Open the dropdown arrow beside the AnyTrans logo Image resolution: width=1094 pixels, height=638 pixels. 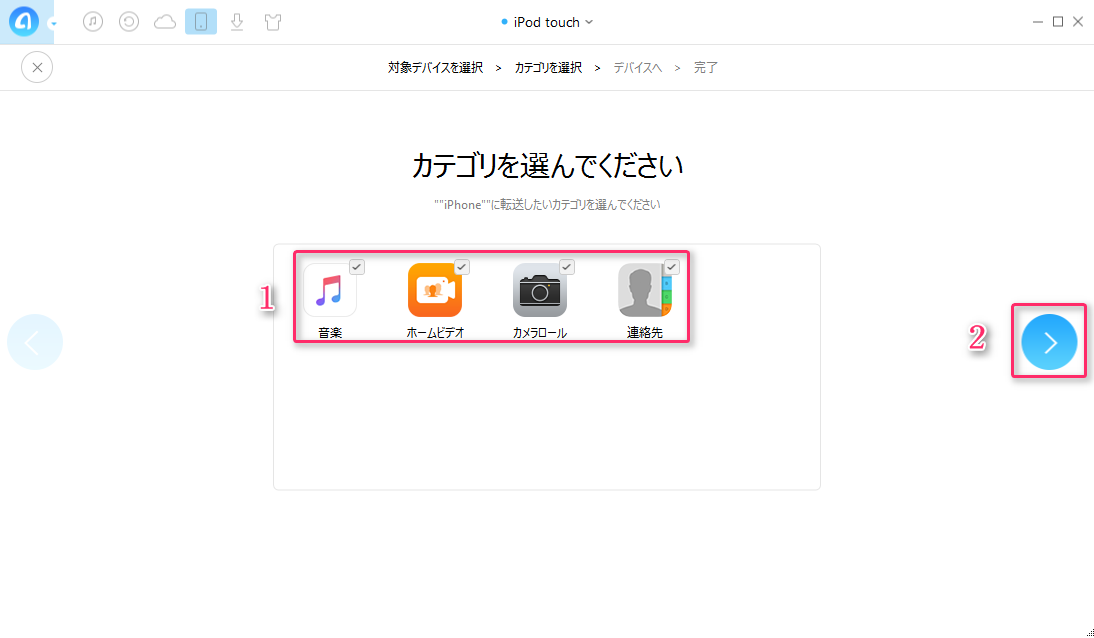pyautogui.click(x=53, y=24)
